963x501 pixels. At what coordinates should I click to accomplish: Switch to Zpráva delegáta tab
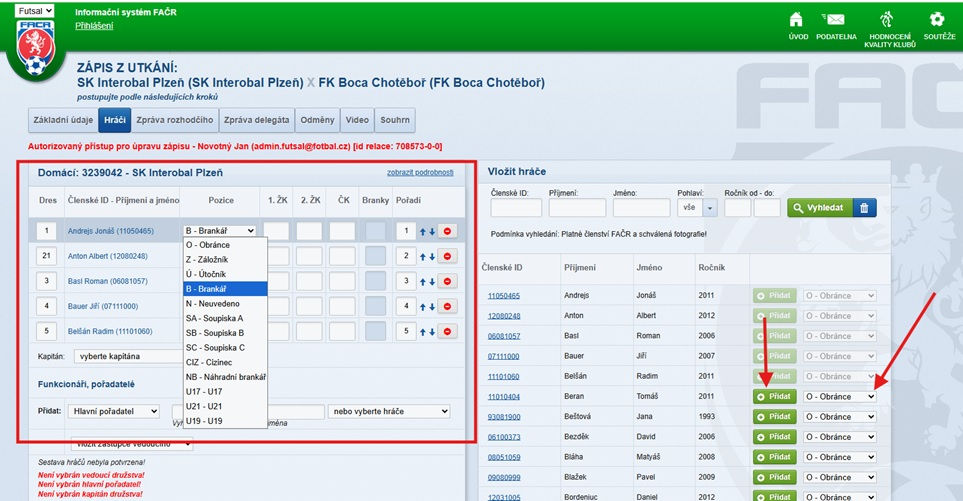pyautogui.click(x=256, y=120)
